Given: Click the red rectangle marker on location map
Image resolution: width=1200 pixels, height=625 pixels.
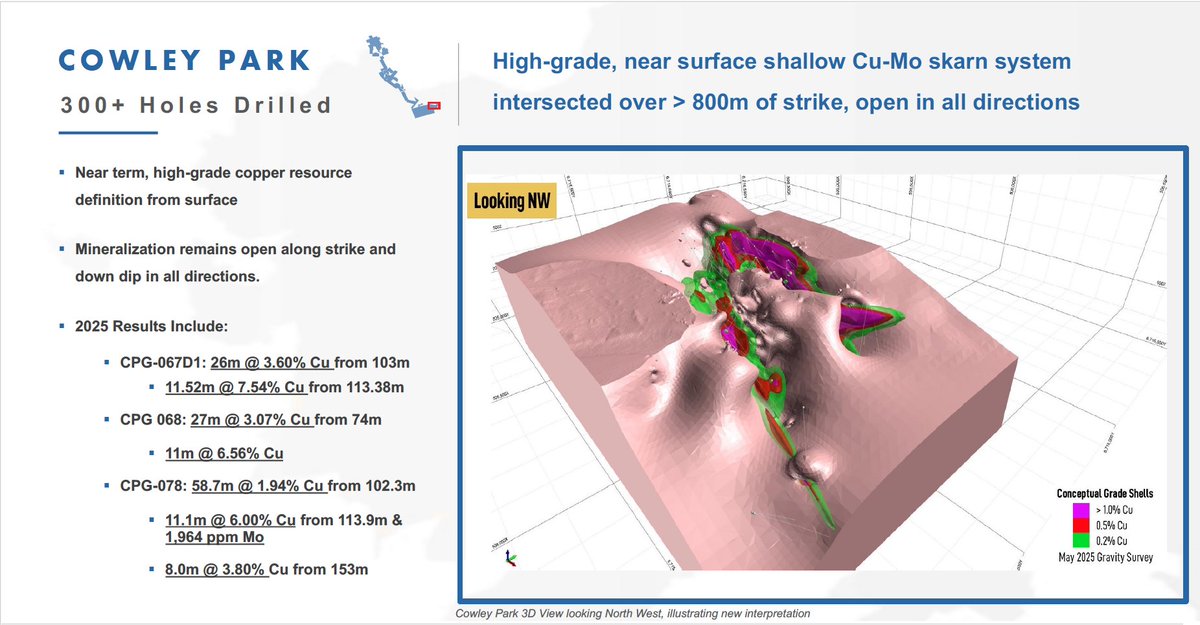Looking at the screenshot, I should [x=434, y=104].
